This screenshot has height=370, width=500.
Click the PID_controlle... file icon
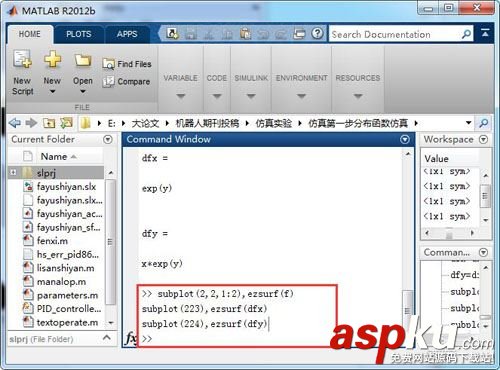point(28,308)
